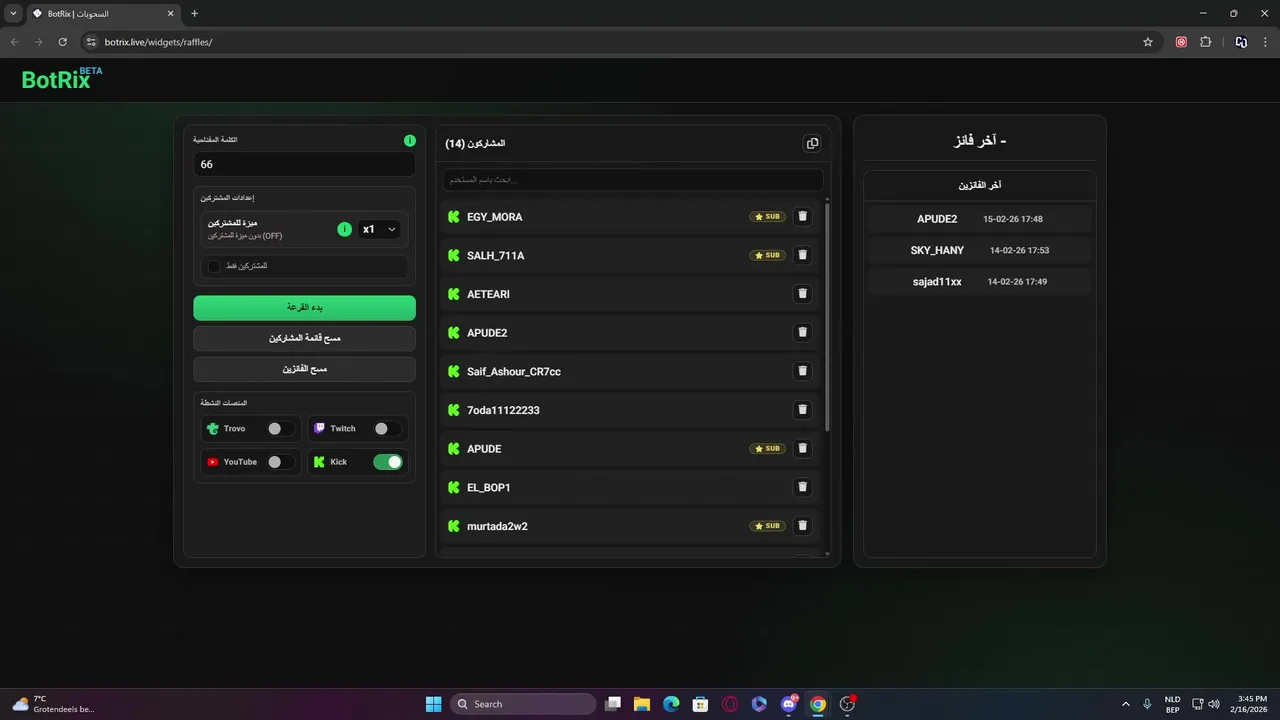Click the participants list scrollbar
1280x720 pixels.
[827, 315]
